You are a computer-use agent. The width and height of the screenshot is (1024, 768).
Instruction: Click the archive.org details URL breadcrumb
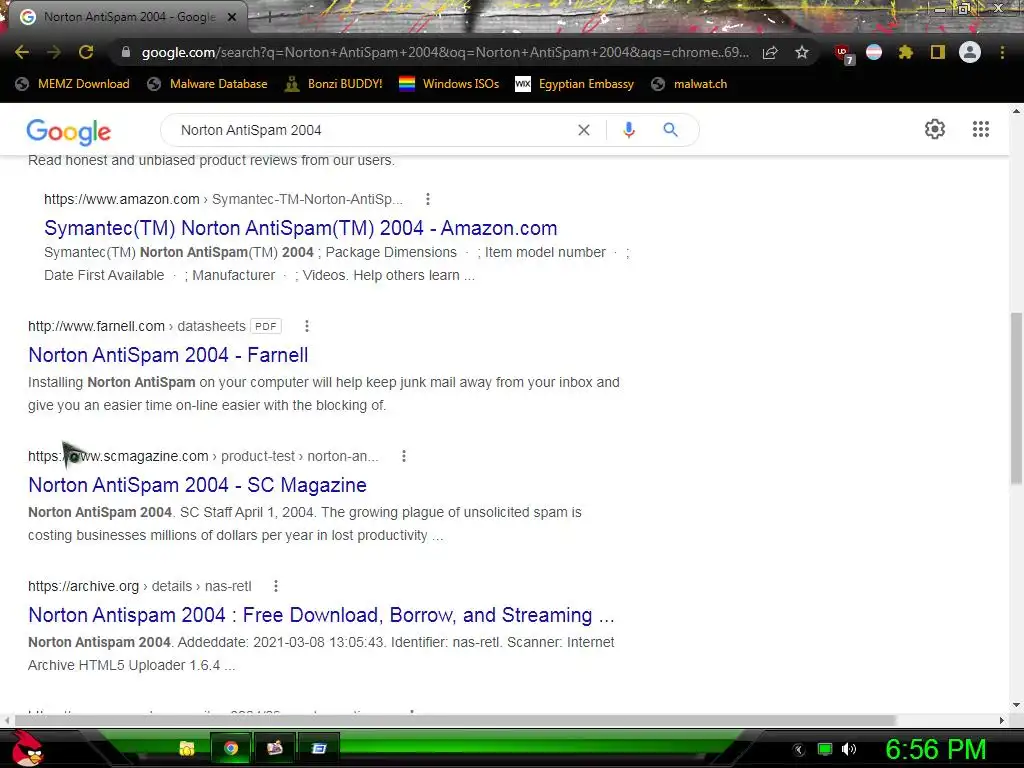[x=140, y=586]
